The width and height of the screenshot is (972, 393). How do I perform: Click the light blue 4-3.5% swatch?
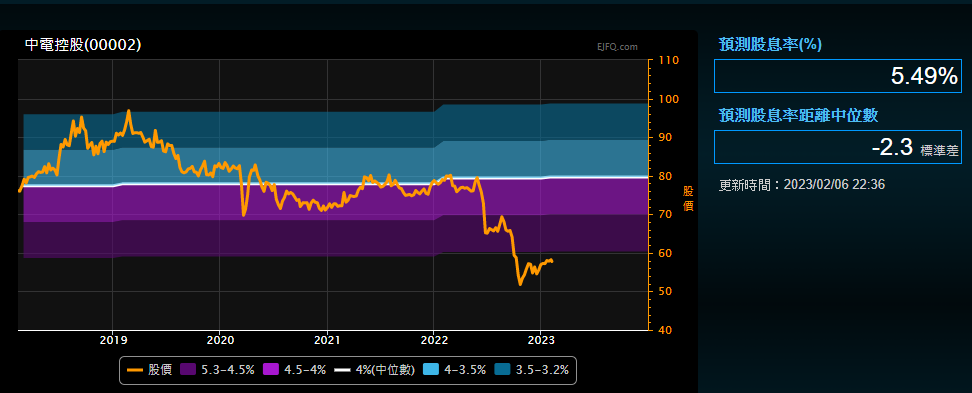[x=431, y=370]
